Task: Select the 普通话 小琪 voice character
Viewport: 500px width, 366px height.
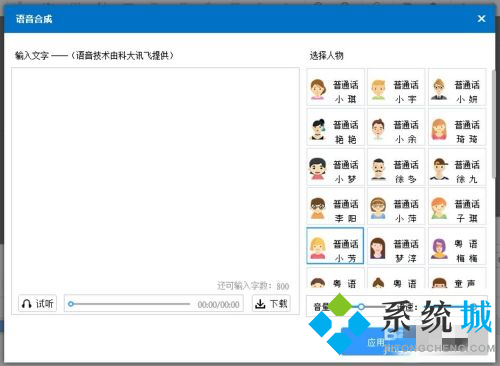Action: (335, 87)
